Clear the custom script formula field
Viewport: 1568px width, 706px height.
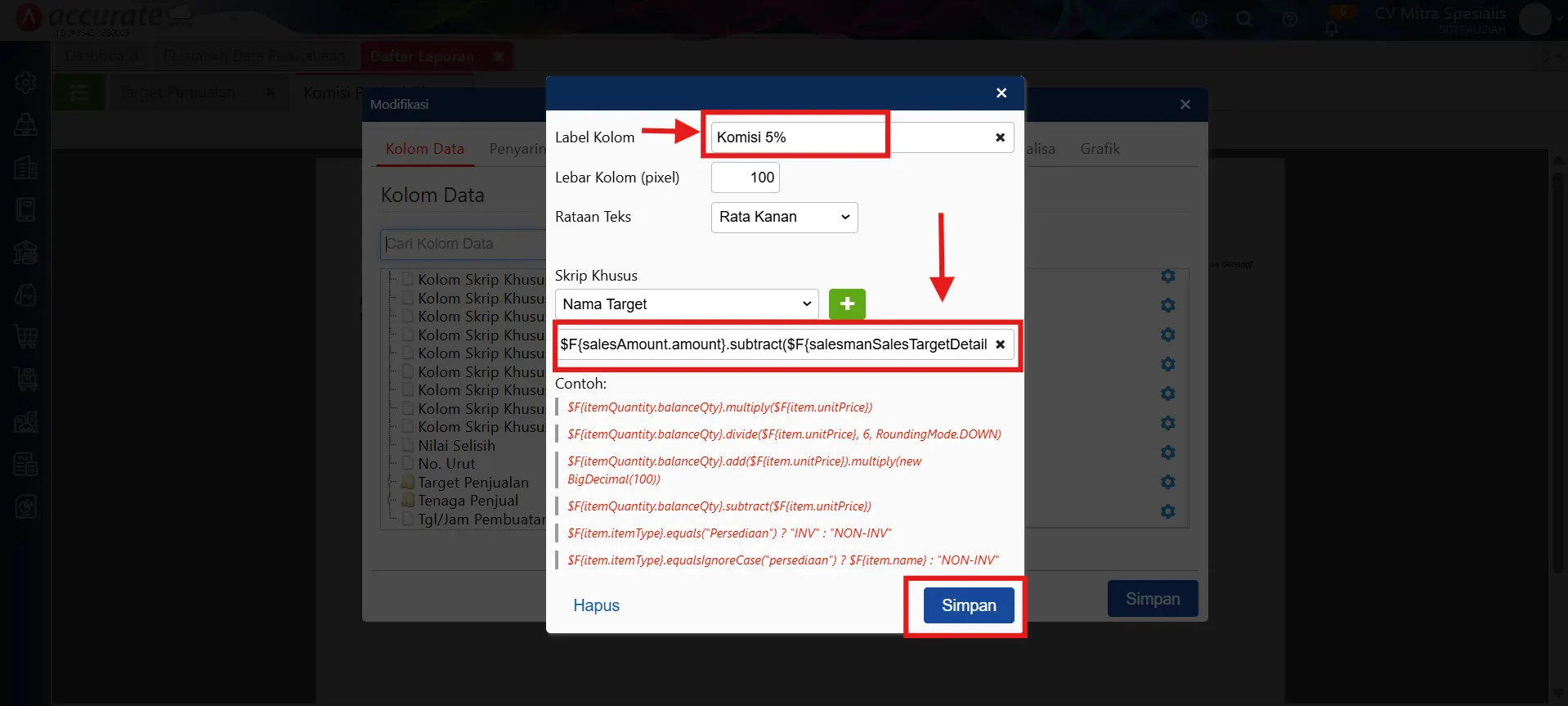click(x=1000, y=344)
